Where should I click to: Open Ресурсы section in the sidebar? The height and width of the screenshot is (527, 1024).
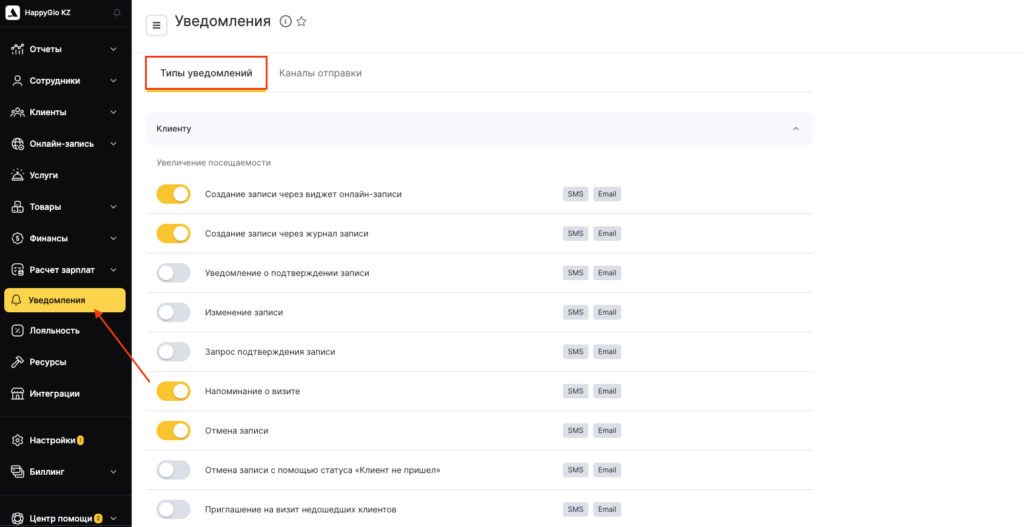[x=47, y=362]
